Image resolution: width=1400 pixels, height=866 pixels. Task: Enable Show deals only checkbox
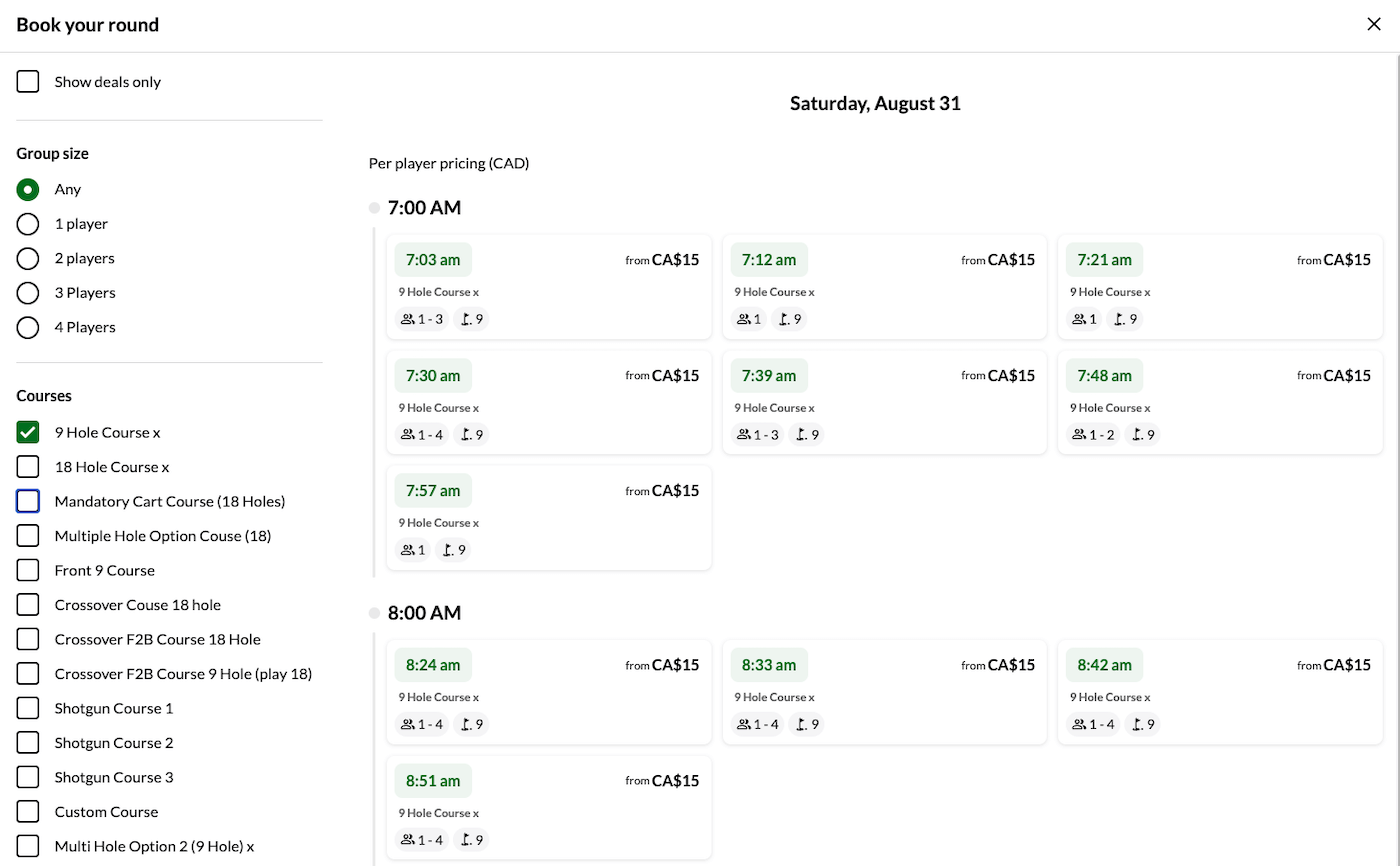(x=28, y=82)
